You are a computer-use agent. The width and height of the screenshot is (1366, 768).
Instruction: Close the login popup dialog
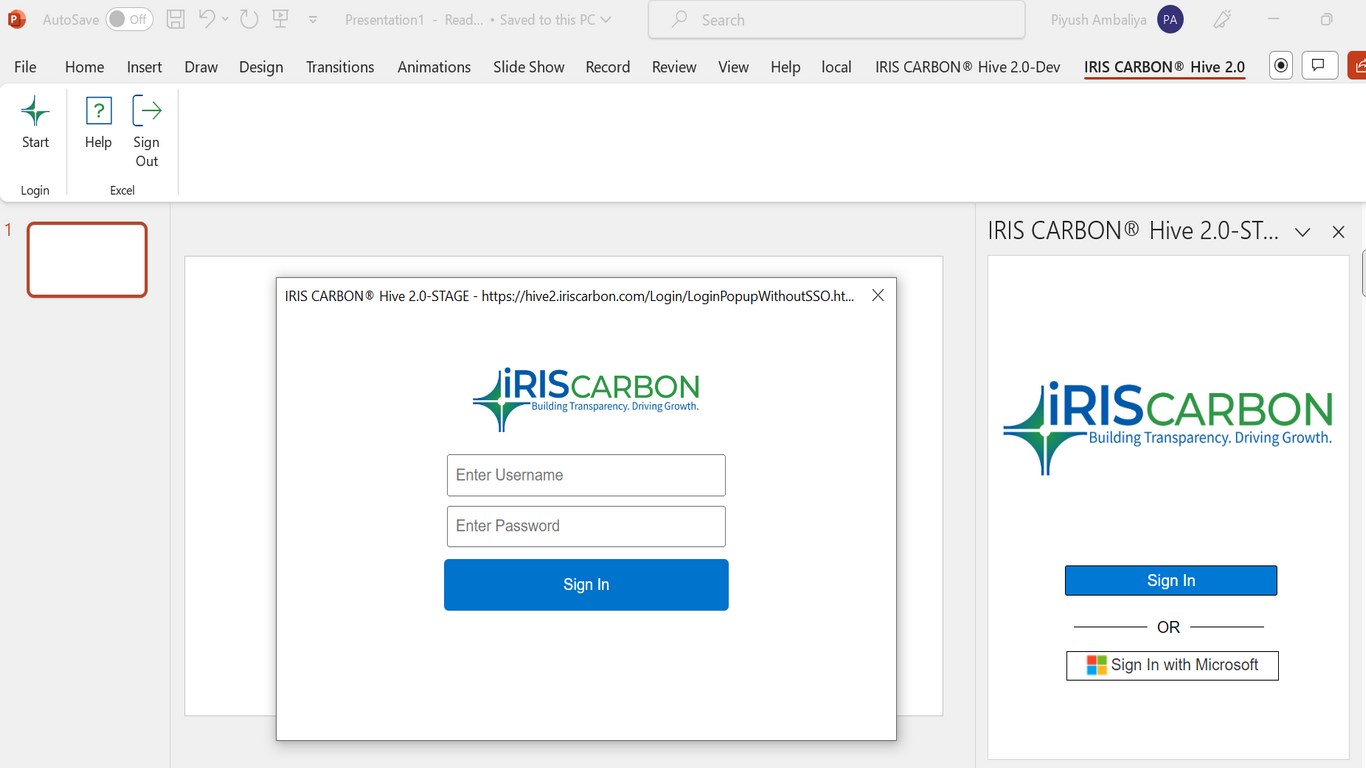coord(878,295)
